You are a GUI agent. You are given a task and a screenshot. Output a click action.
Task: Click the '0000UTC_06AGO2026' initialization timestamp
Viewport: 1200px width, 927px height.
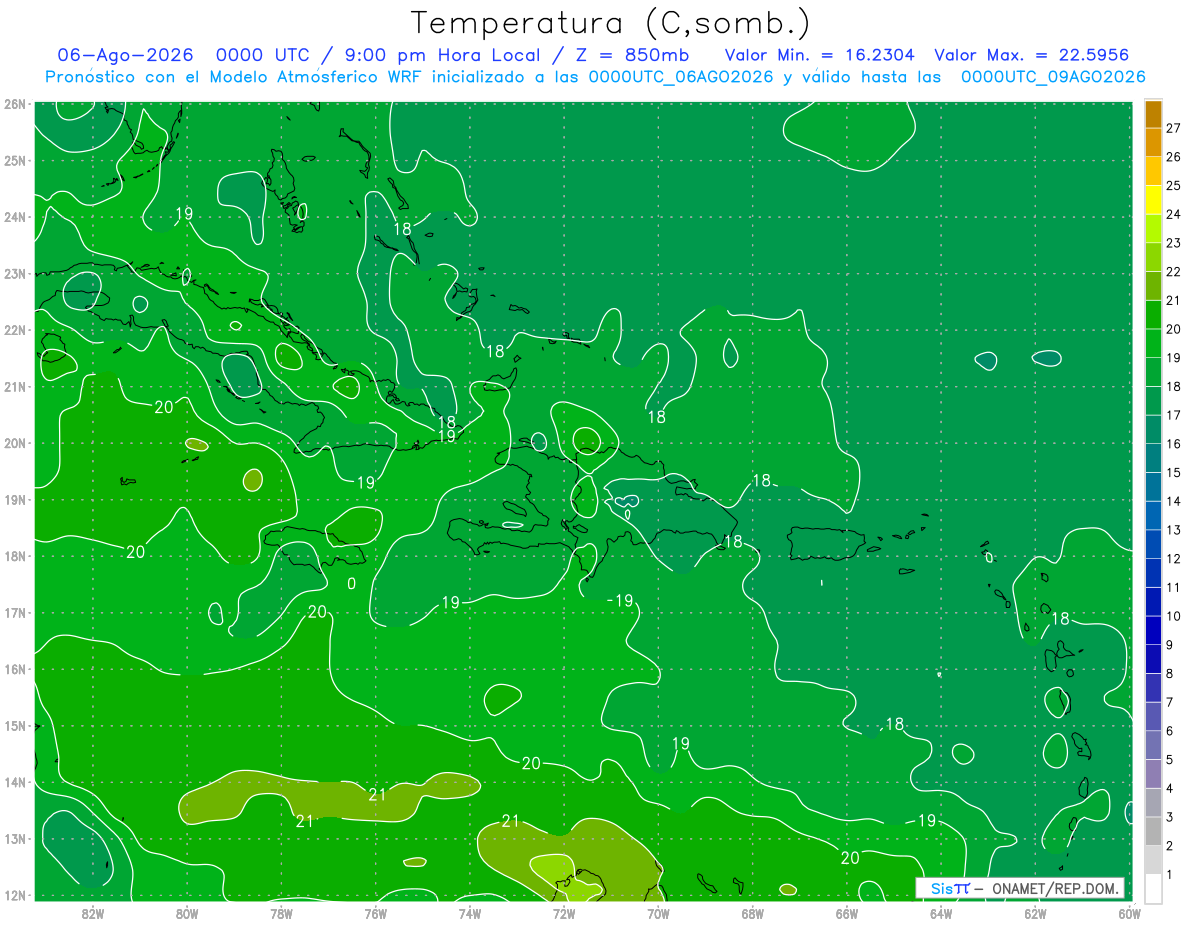click(681, 77)
